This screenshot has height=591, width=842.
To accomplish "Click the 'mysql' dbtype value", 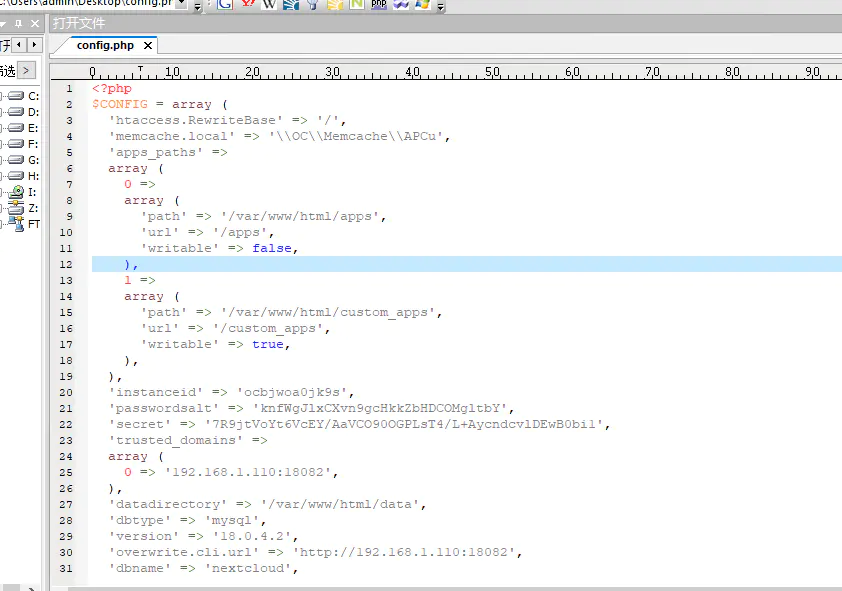I will 232,521.
